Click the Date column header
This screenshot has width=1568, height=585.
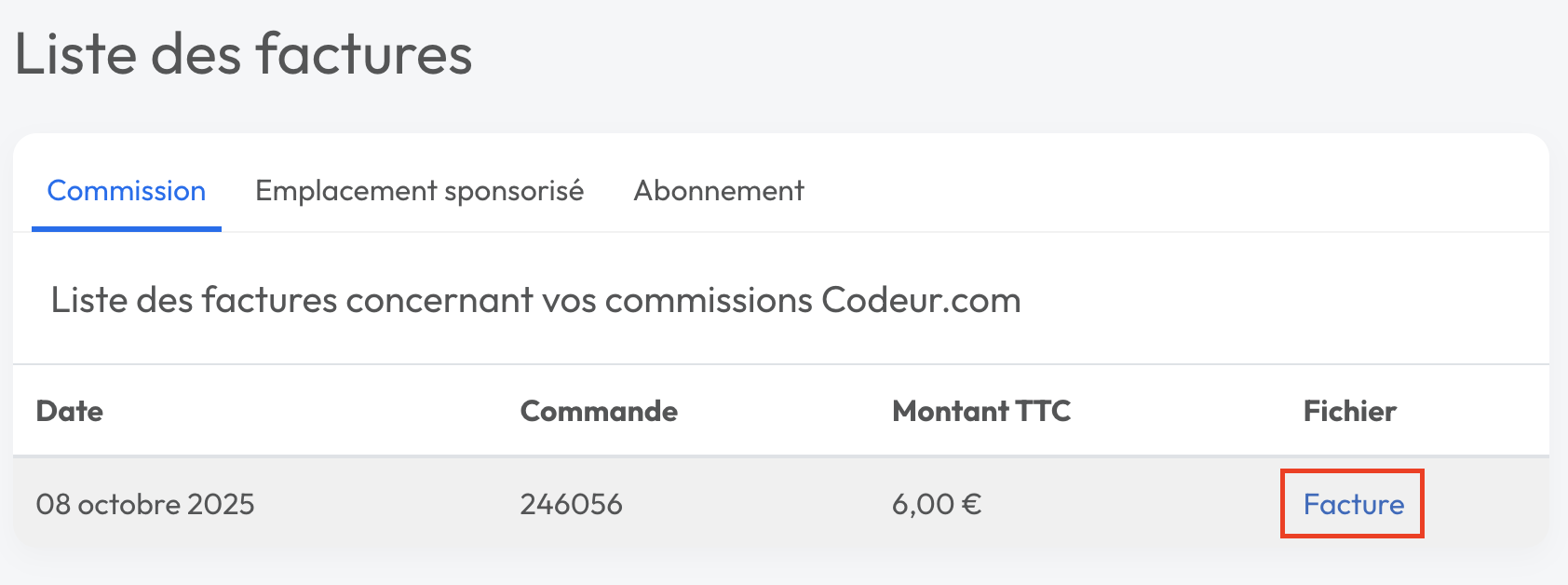pyautogui.click(x=70, y=411)
